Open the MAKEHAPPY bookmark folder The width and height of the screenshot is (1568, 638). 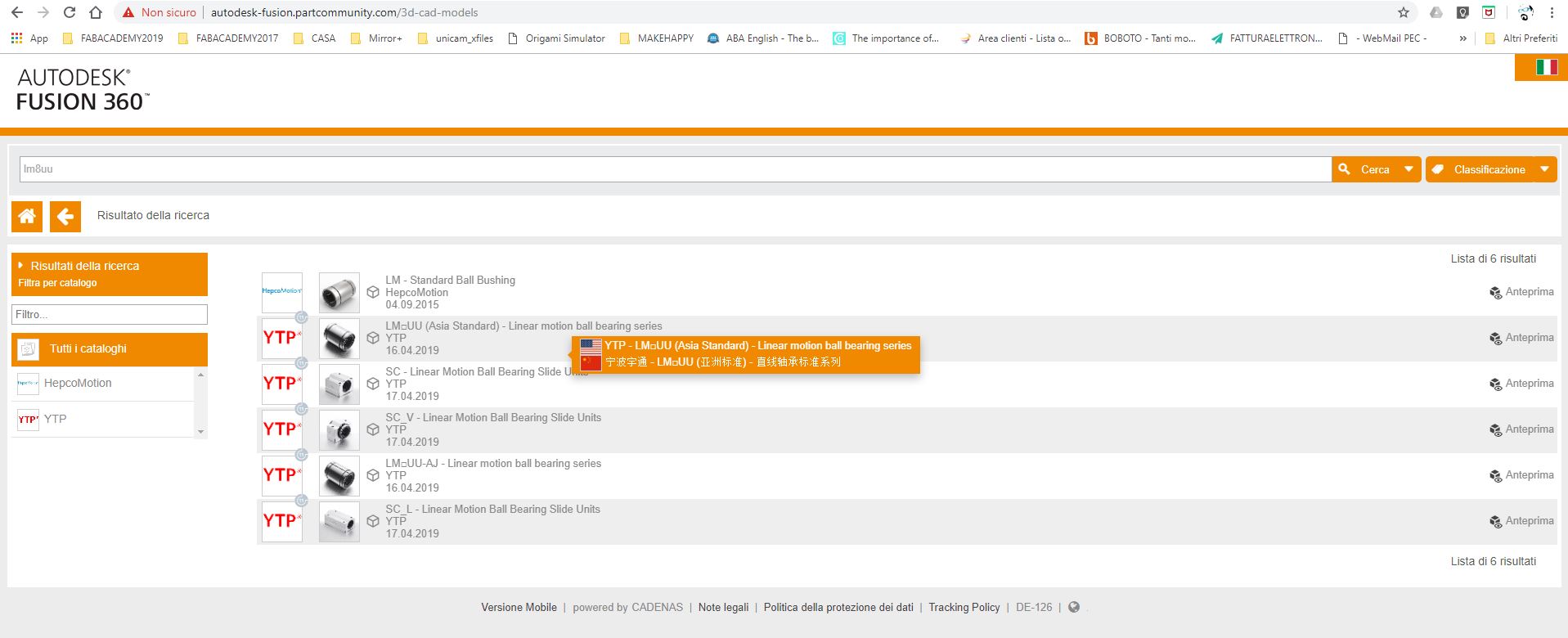657,38
